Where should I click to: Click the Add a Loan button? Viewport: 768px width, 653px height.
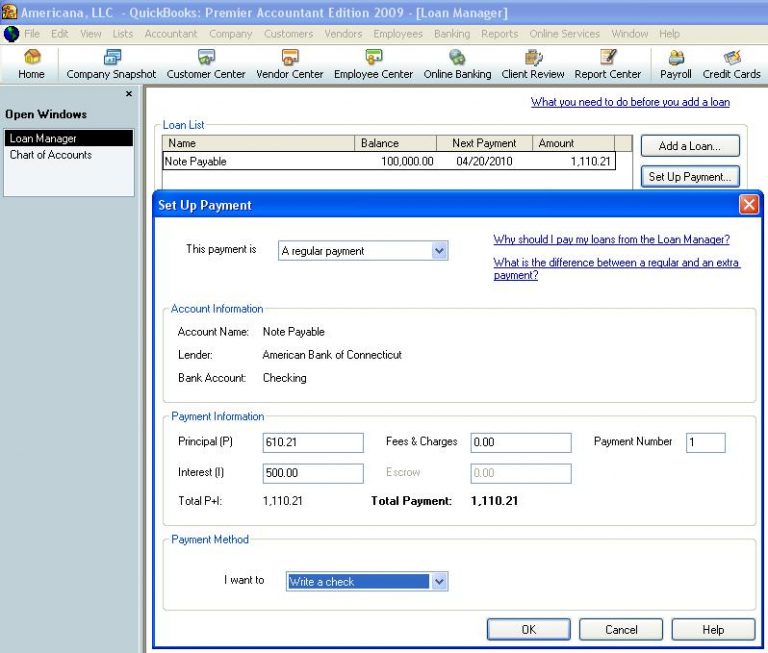pos(690,146)
